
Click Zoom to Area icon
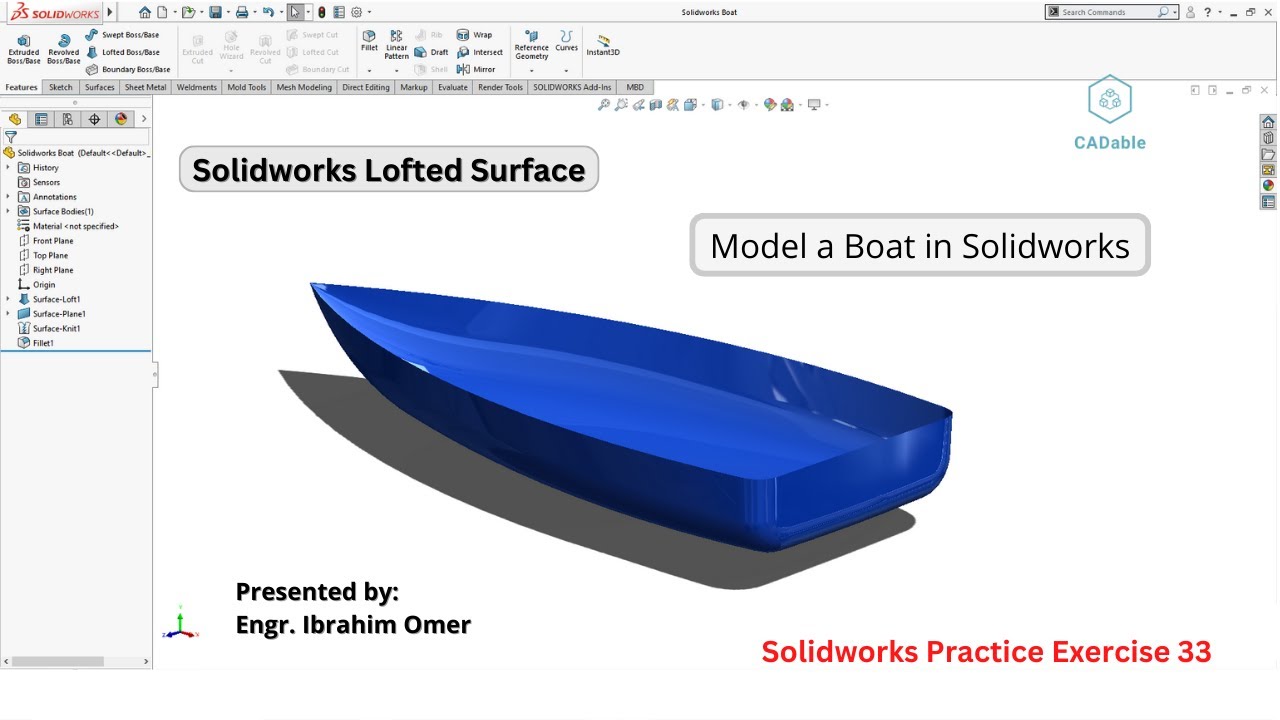click(x=621, y=104)
